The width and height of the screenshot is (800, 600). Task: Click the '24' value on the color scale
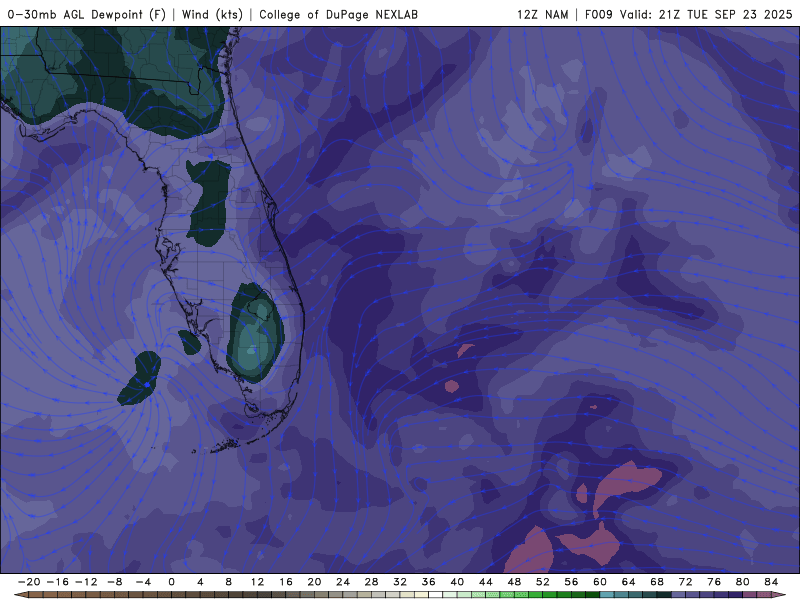click(x=343, y=582)
